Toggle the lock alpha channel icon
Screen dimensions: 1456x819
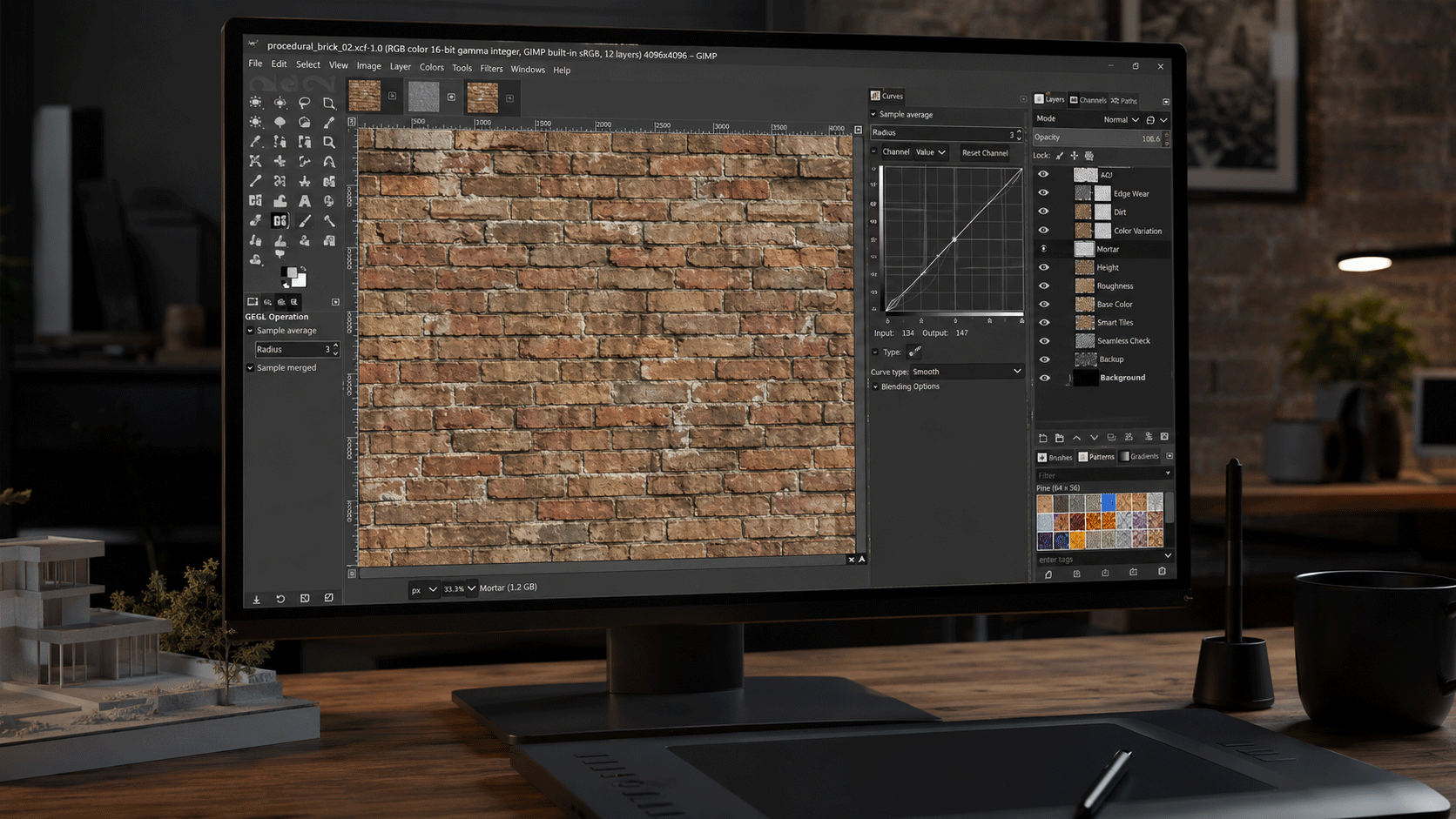pyautogui.click(x=1089, y=156)
